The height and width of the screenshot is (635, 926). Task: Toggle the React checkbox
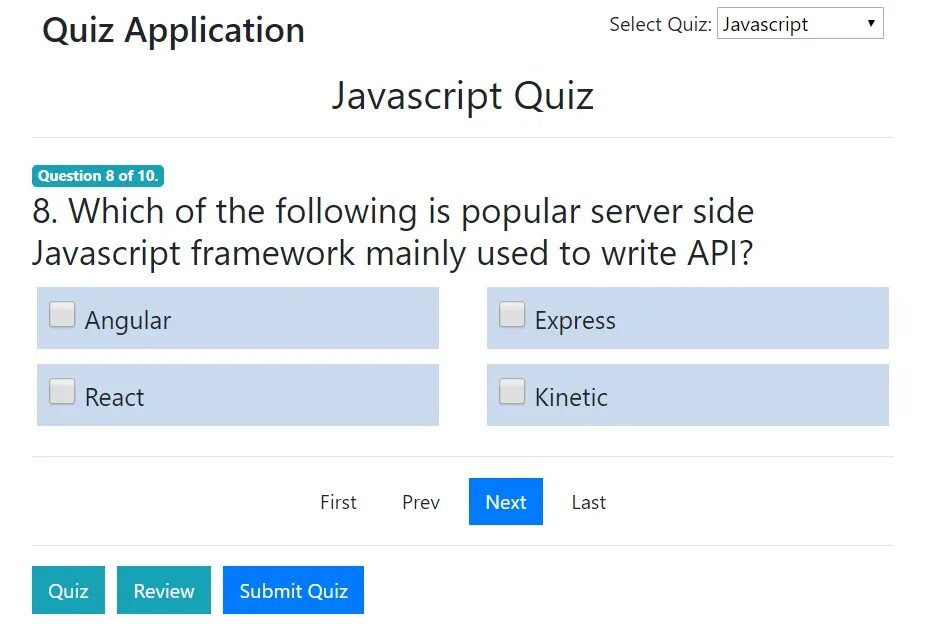click(62, 391)
